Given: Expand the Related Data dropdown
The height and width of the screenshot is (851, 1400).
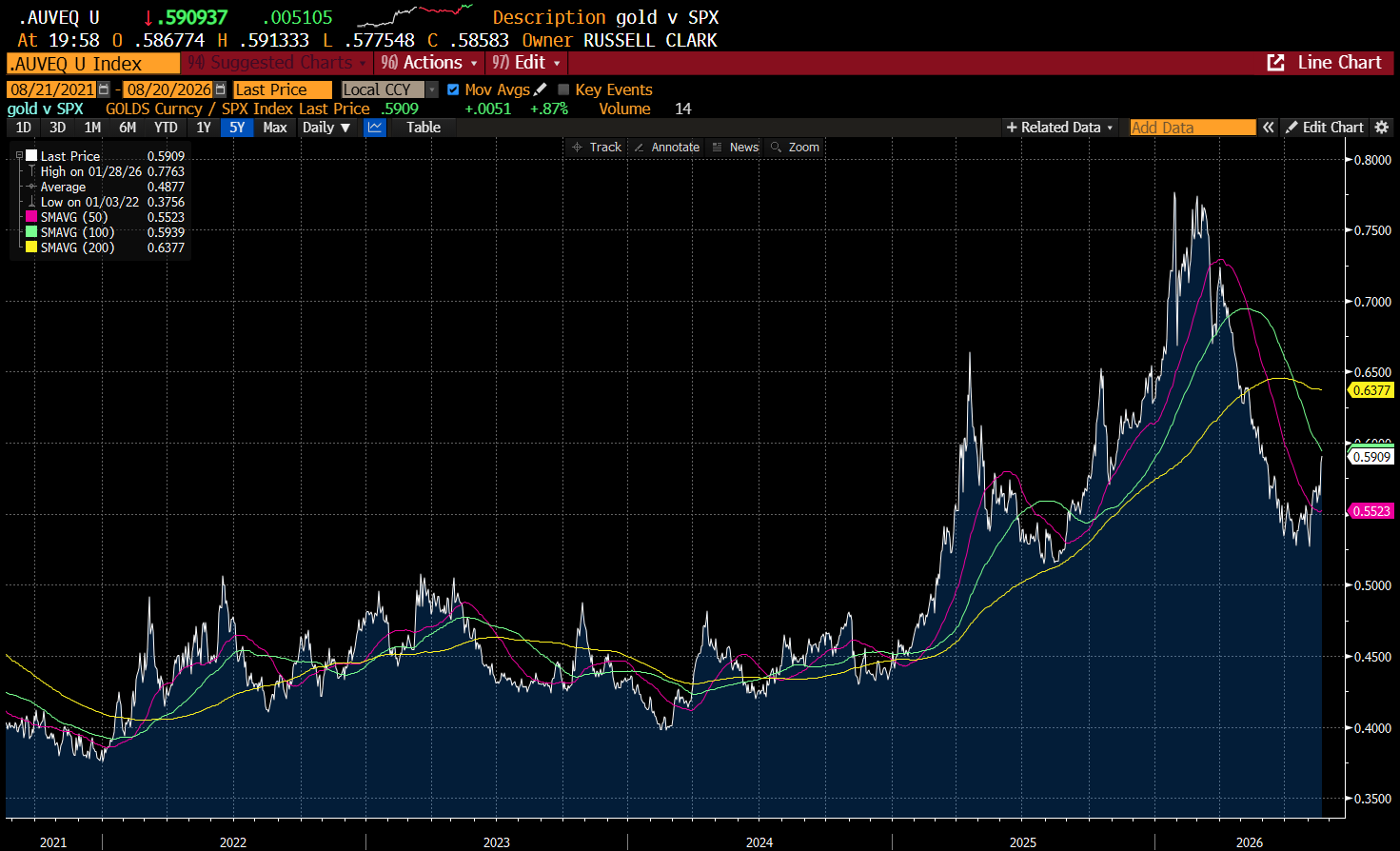Looking at the screenshot, I should pyautogui.click(x=1060, y=128).
